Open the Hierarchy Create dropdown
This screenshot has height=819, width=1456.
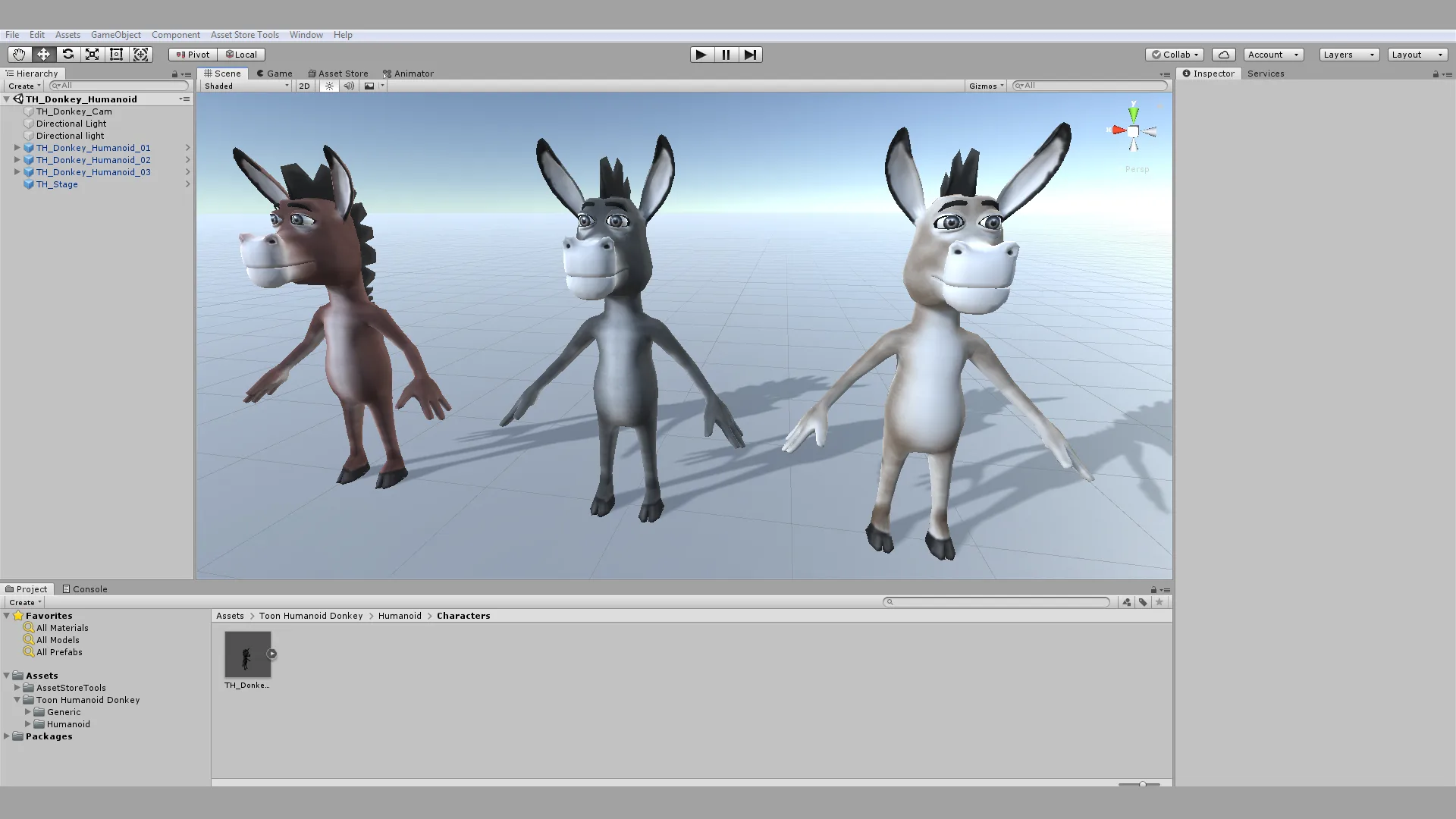pos(24,86)
